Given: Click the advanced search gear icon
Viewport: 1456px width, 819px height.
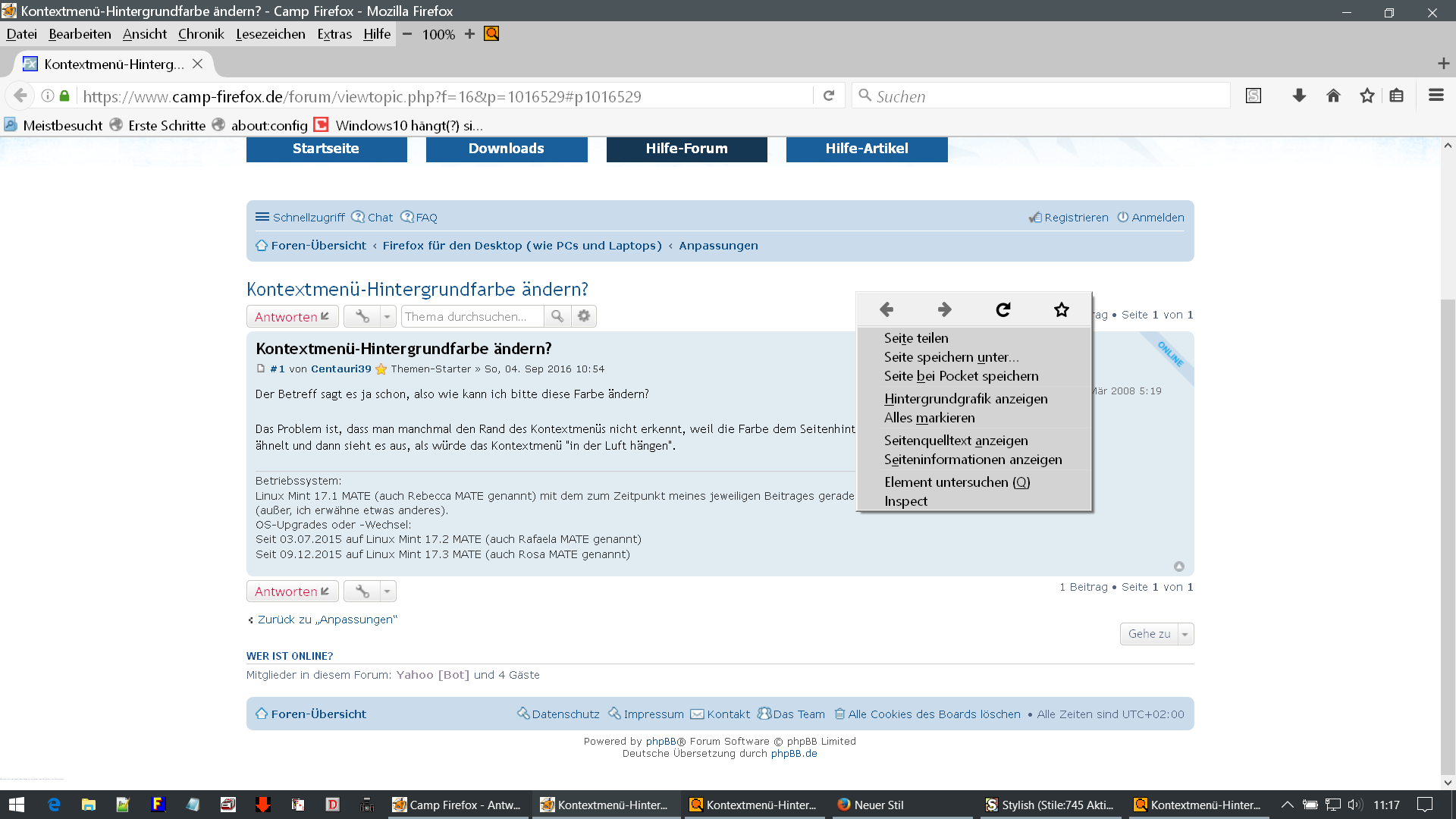Looking at the screenshot, I should coord(584,316).
